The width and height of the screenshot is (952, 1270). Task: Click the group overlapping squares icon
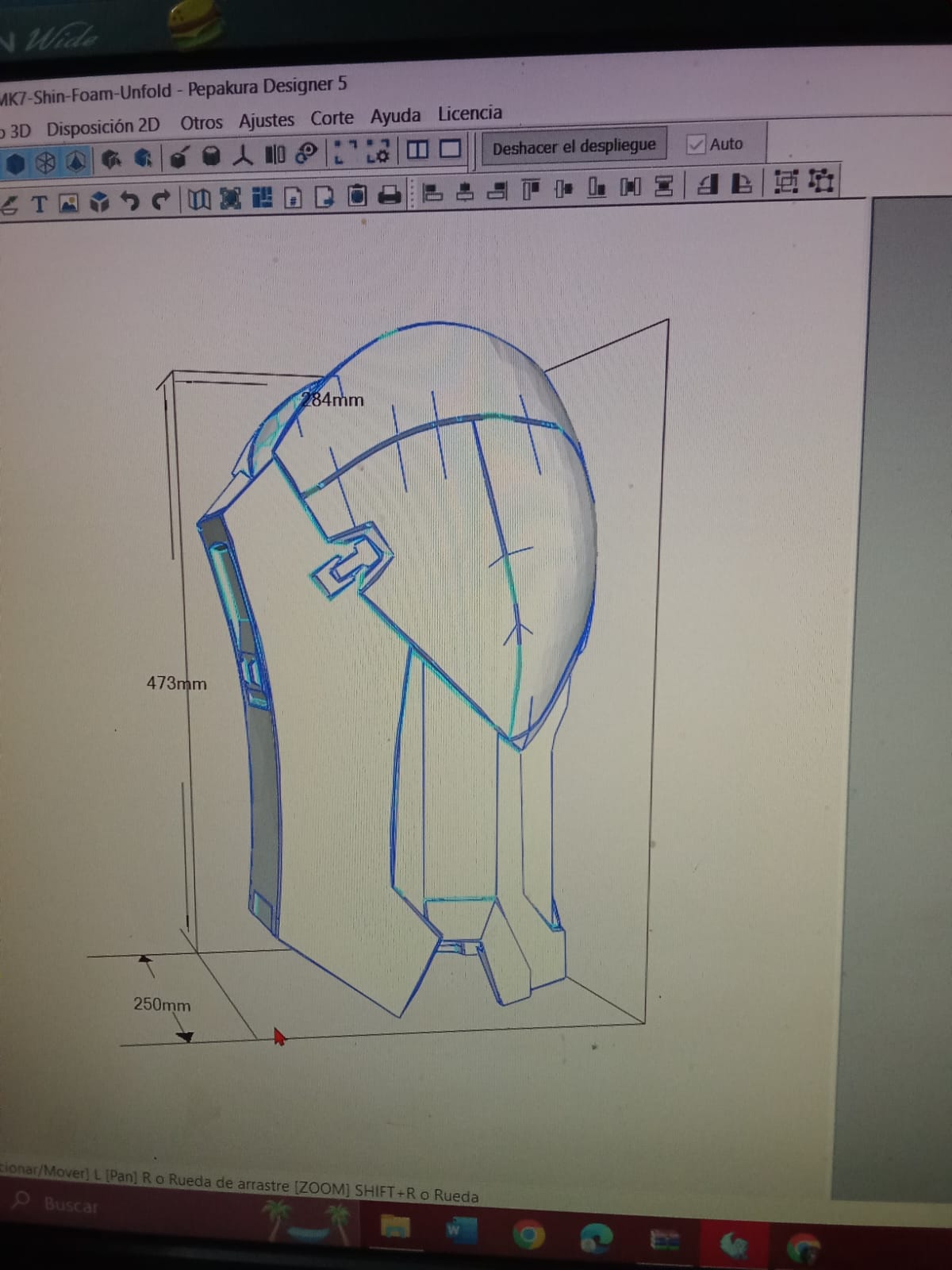click(786, 183)
